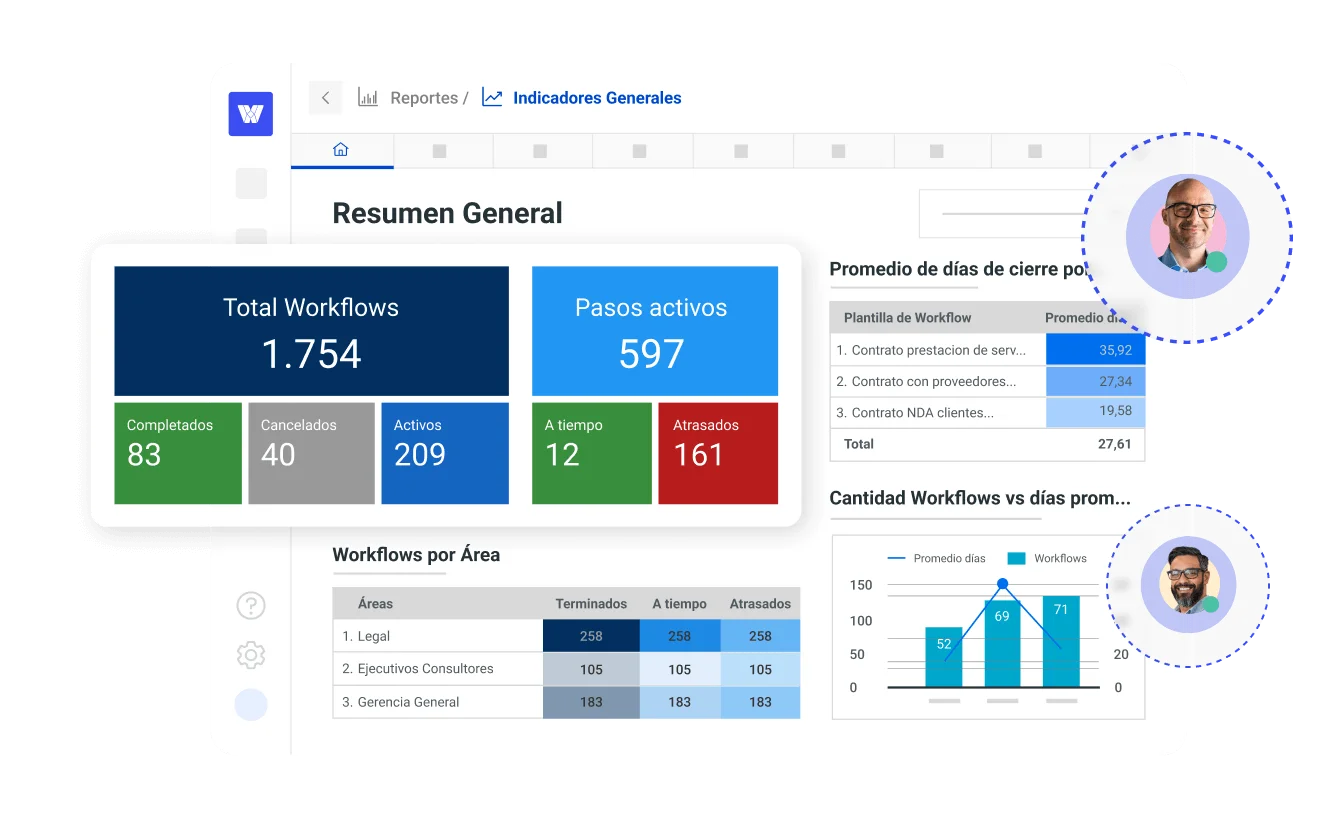The height and width of the screenshot is (834, 1344).
Task: Click the circular avatar at the sidebar bottom
Action: click(251, 705)
